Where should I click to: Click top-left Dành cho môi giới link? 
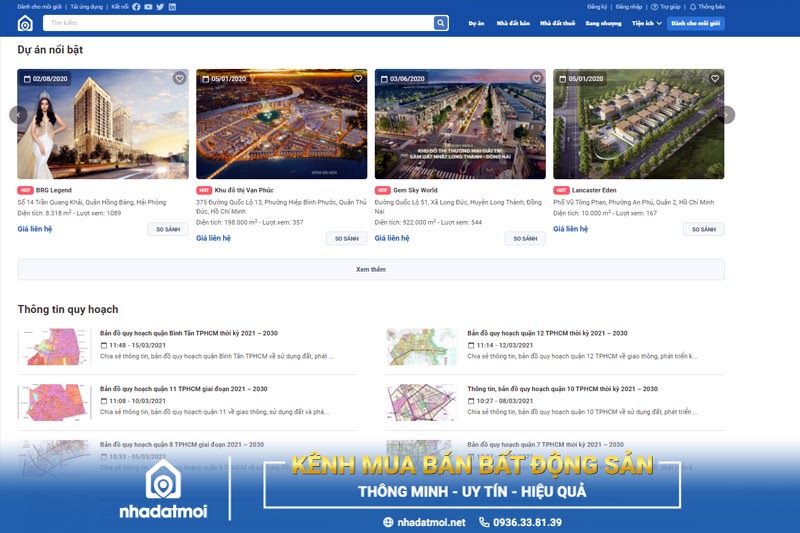click(39, 7)
